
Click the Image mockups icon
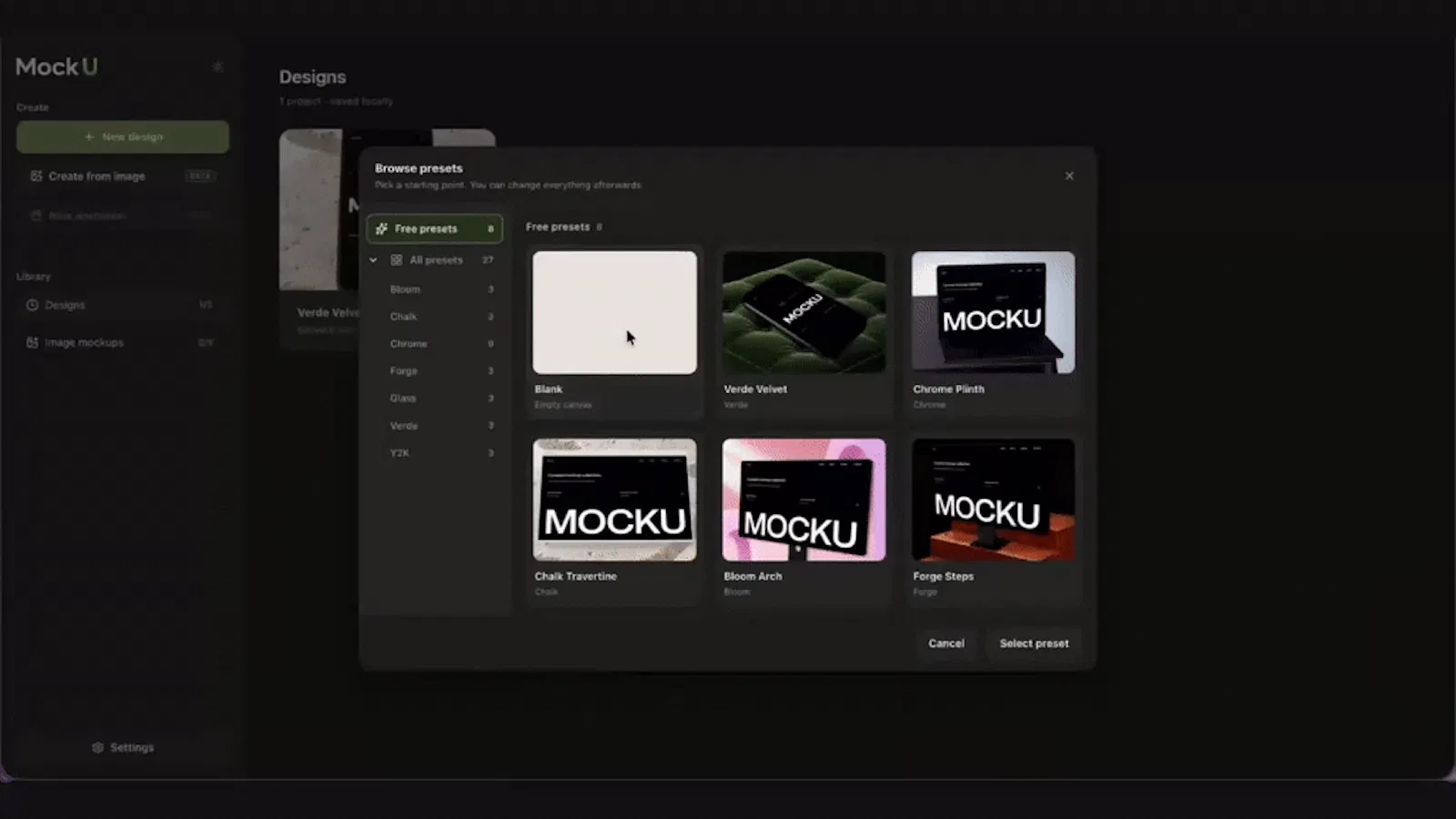[x=33, y=343]
